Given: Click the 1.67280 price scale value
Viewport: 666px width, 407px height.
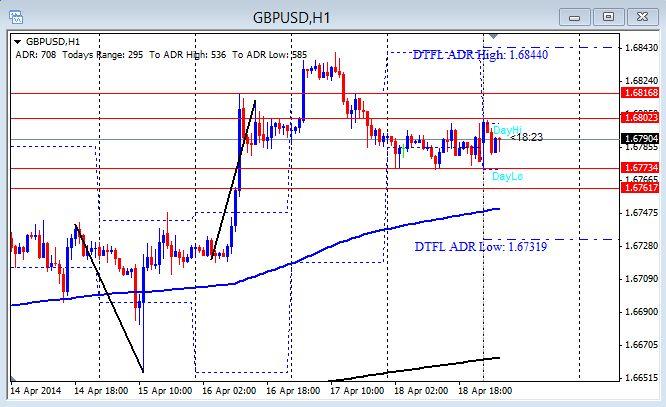Looking at the screenshot, I should coord(642,246).
